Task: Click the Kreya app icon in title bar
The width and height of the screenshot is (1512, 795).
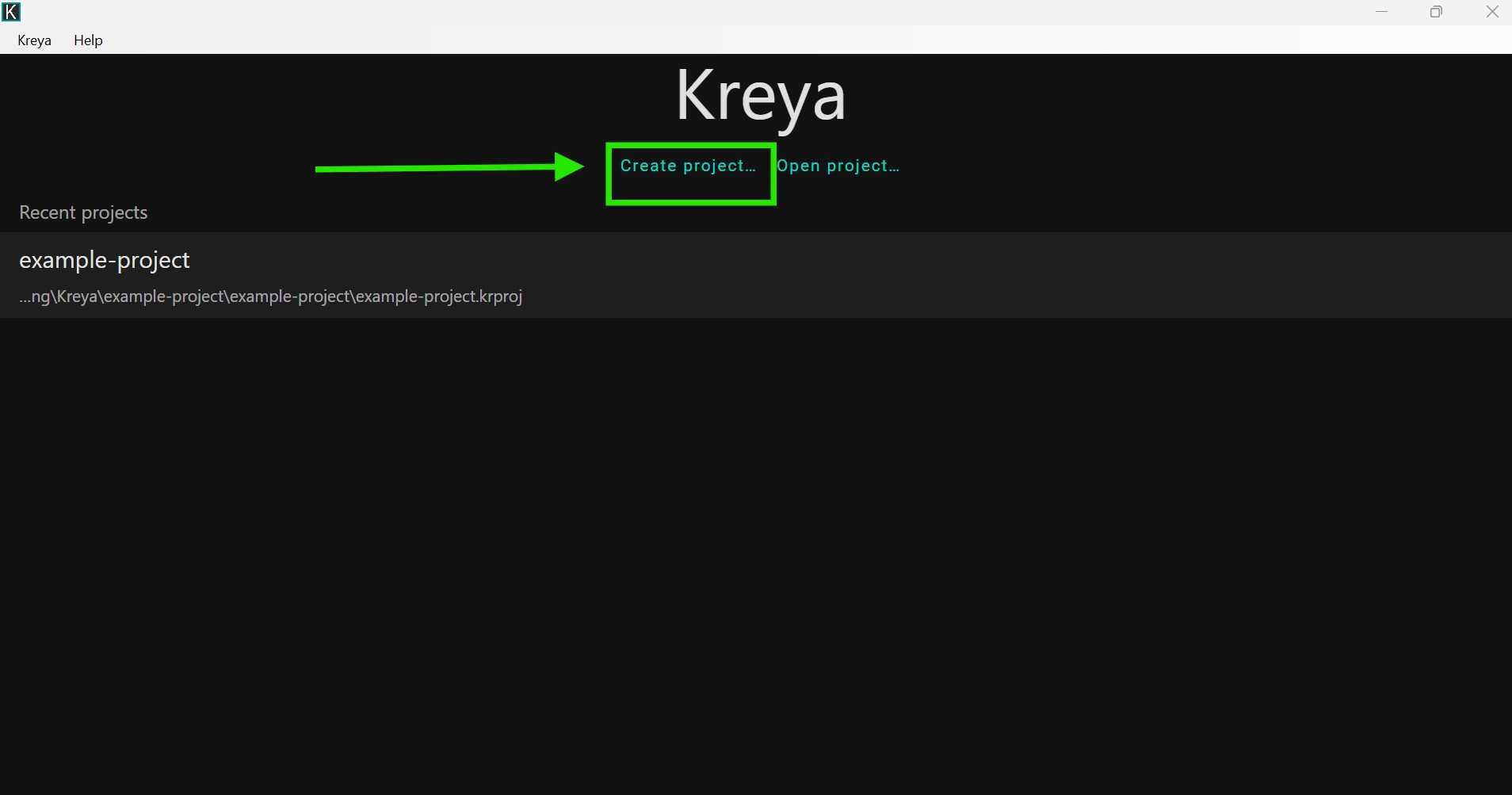Action: pyautogui.click(x=11, y=12)
